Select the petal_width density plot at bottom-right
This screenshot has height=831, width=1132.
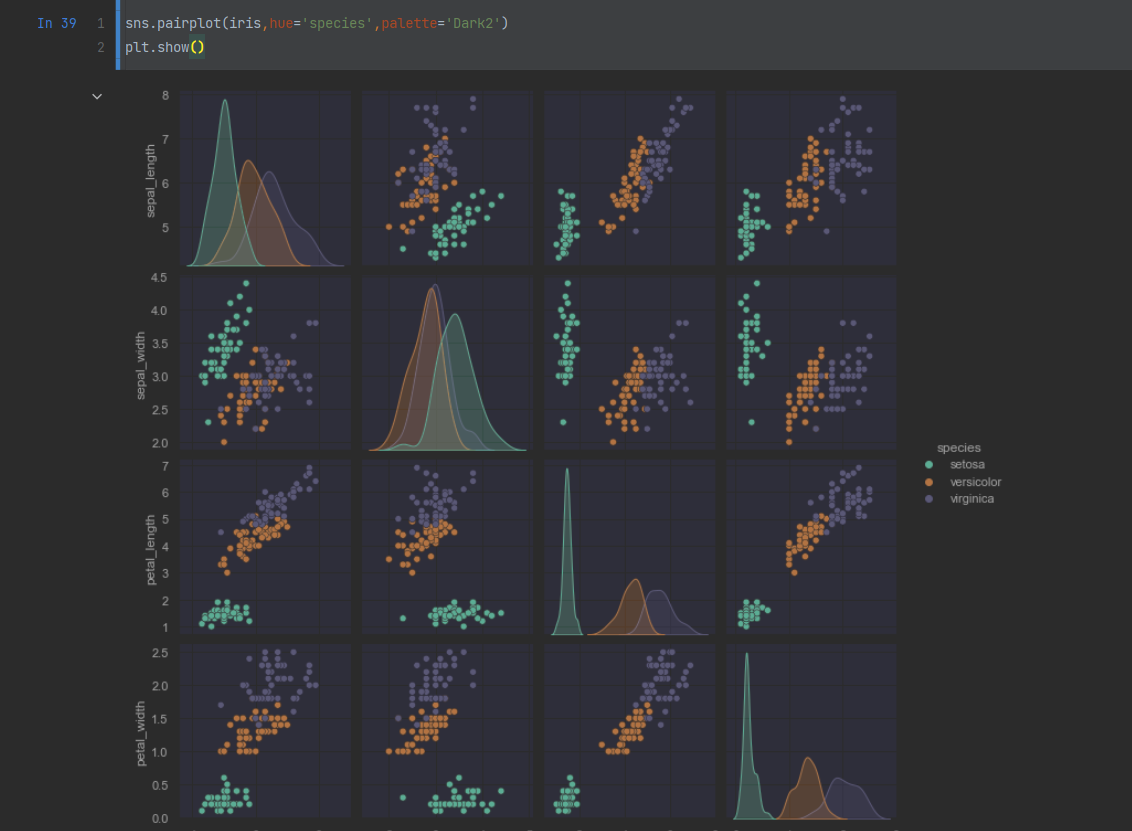(x=811, y=732)
